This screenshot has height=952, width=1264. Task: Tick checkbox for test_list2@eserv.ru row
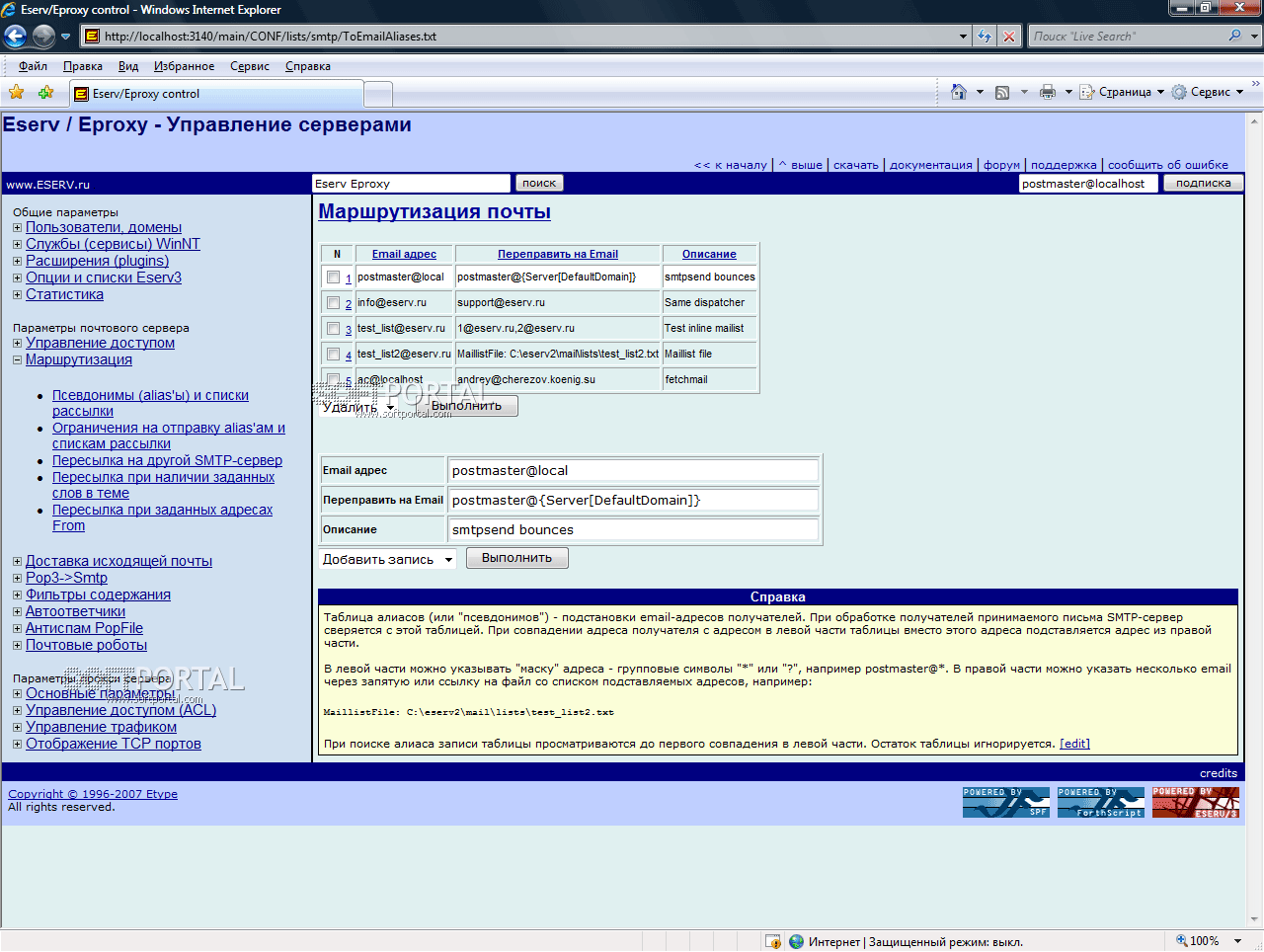click(x=333, y=355)
